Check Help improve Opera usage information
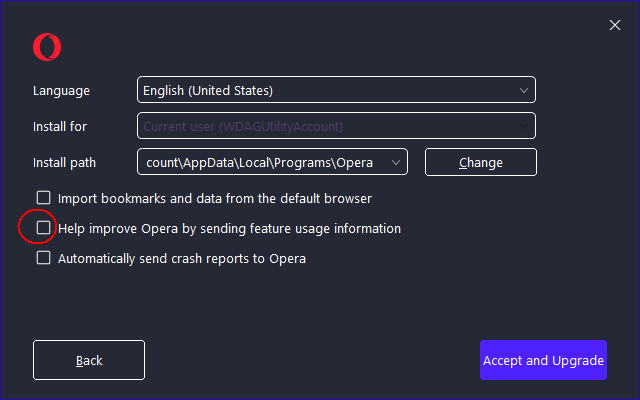Screen dimensions: 640x400 (43, 228)
